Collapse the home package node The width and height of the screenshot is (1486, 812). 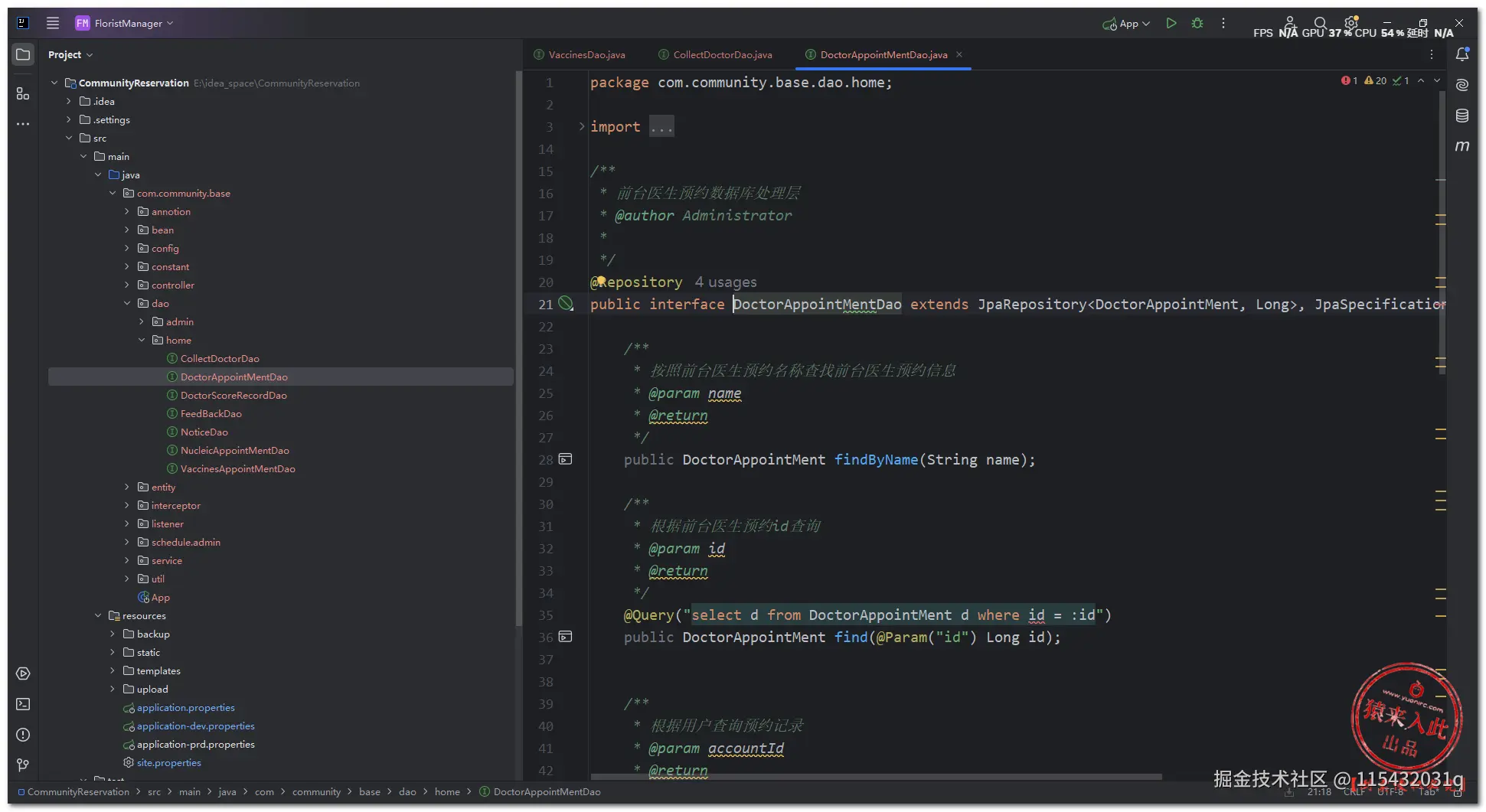142,340
